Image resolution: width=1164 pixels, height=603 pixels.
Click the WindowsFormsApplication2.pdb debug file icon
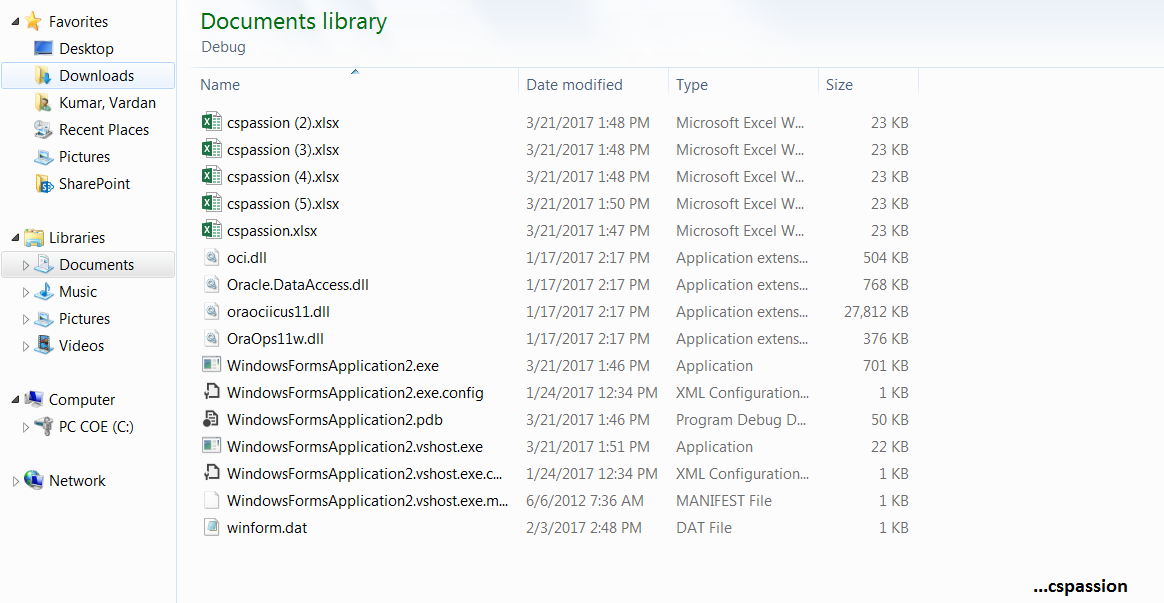[x=212, y=419]
